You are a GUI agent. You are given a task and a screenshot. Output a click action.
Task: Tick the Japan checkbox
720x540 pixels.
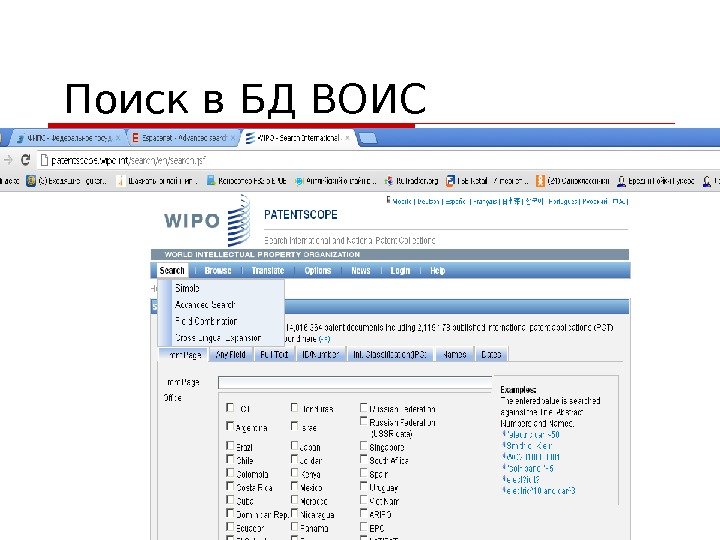294,445
